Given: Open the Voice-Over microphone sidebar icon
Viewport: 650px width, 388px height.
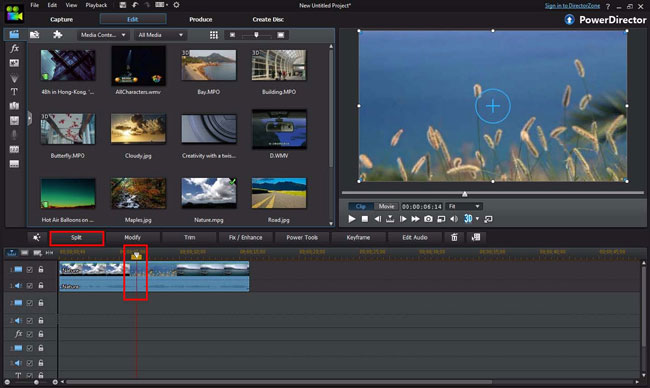Looking at the screenshot, I should 14,135.
